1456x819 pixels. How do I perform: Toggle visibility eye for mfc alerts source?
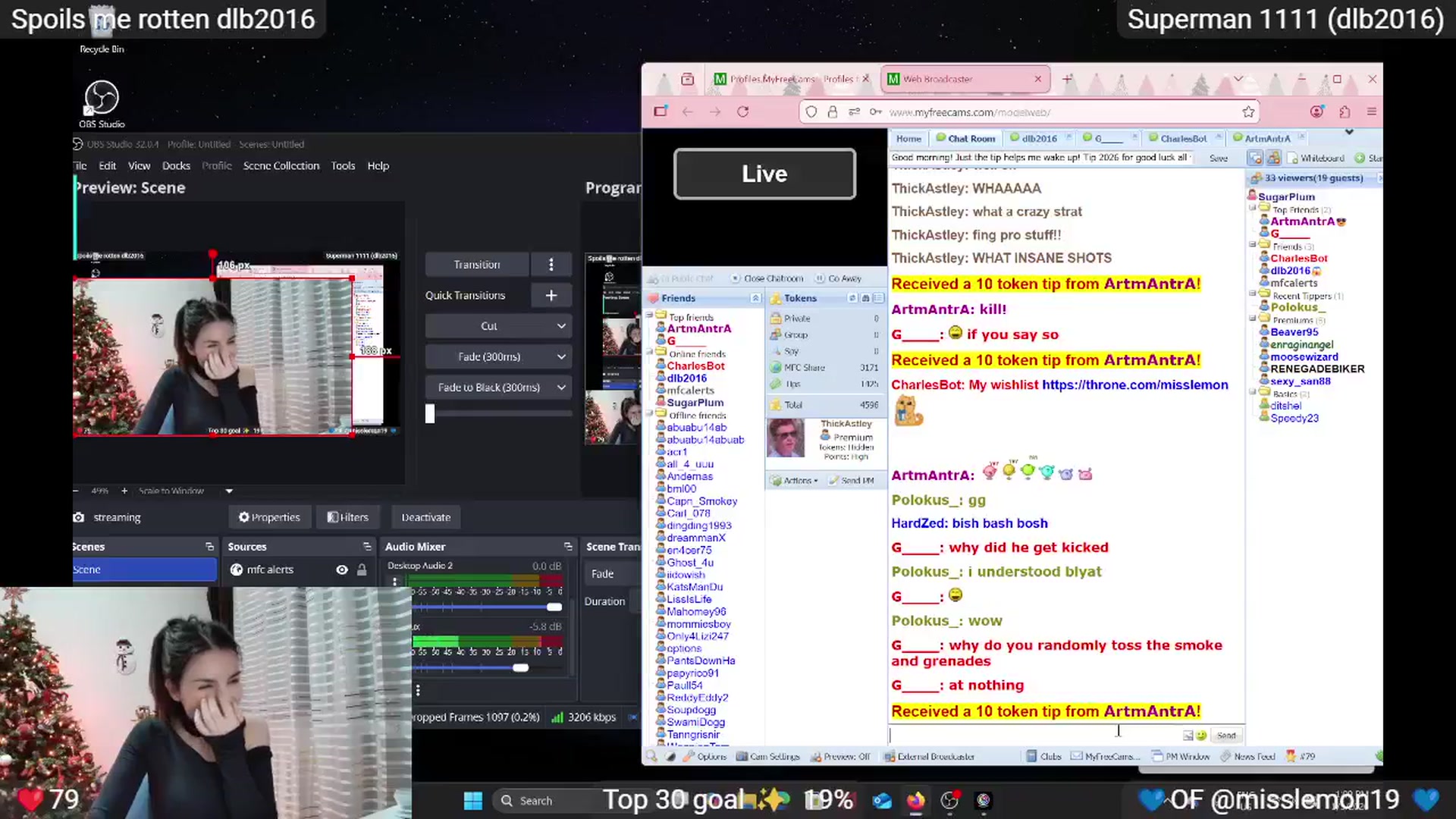pyautogui.click(x=342, y=570)
